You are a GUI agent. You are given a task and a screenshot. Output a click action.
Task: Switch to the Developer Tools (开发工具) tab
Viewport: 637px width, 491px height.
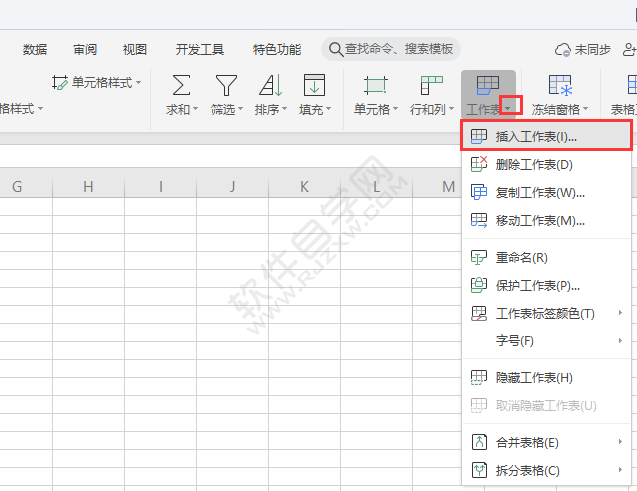tap(200, 49)
